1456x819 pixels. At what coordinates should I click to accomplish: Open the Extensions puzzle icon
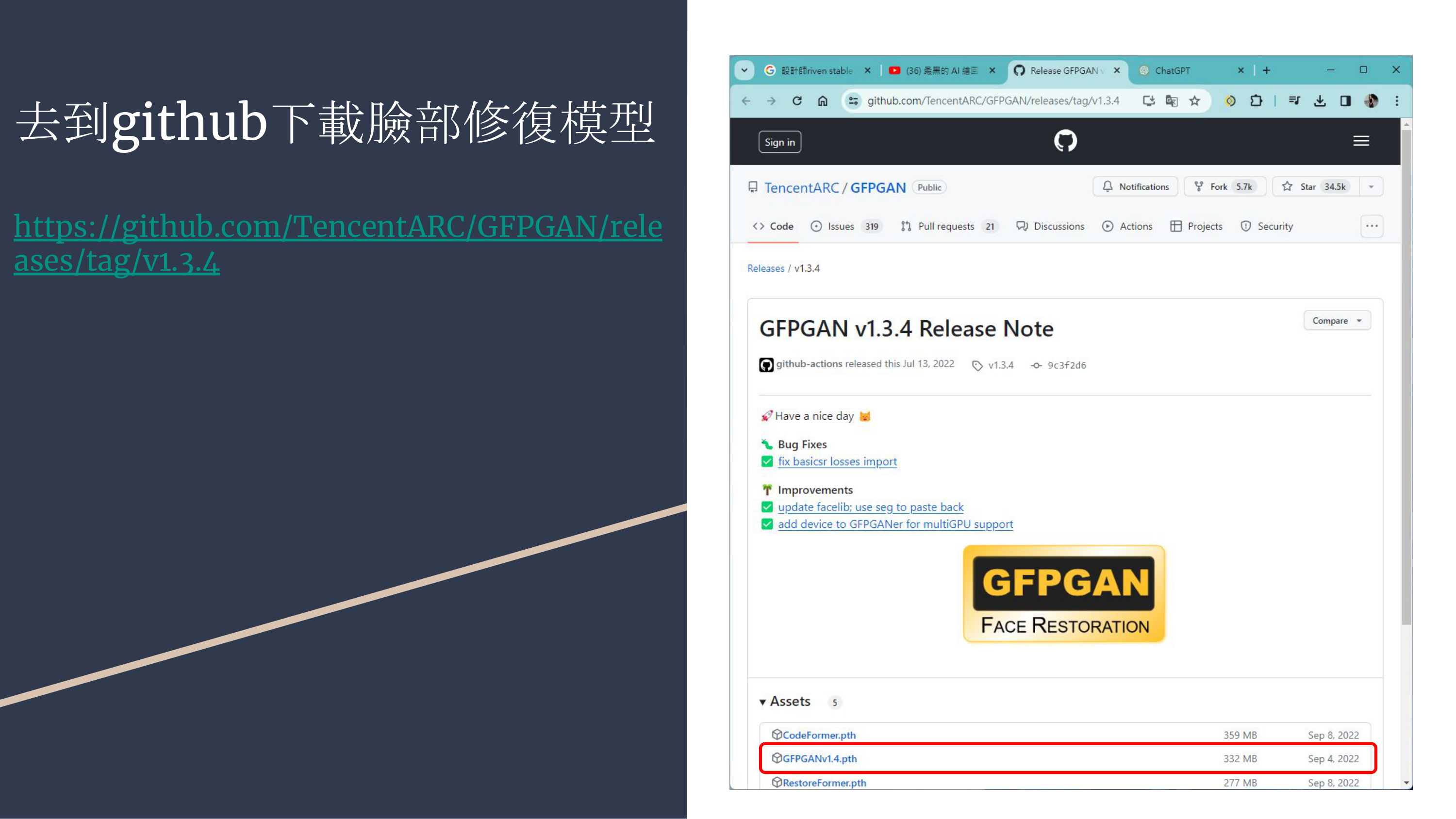click(x=1256, y=100)
